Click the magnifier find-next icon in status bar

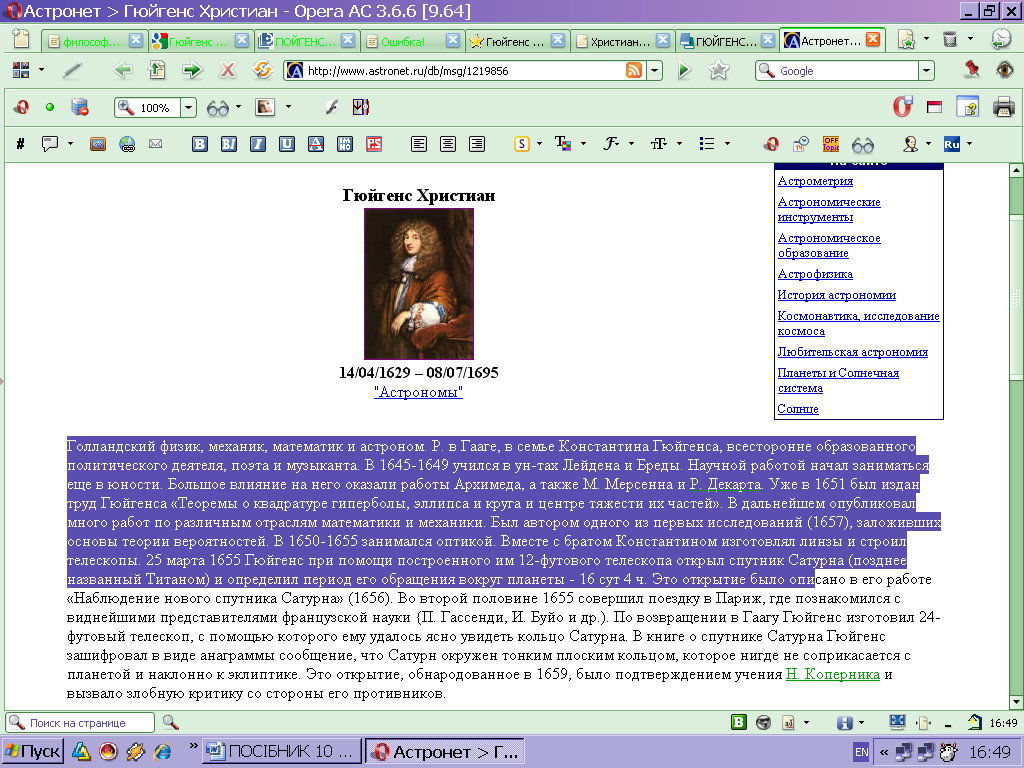170,722
